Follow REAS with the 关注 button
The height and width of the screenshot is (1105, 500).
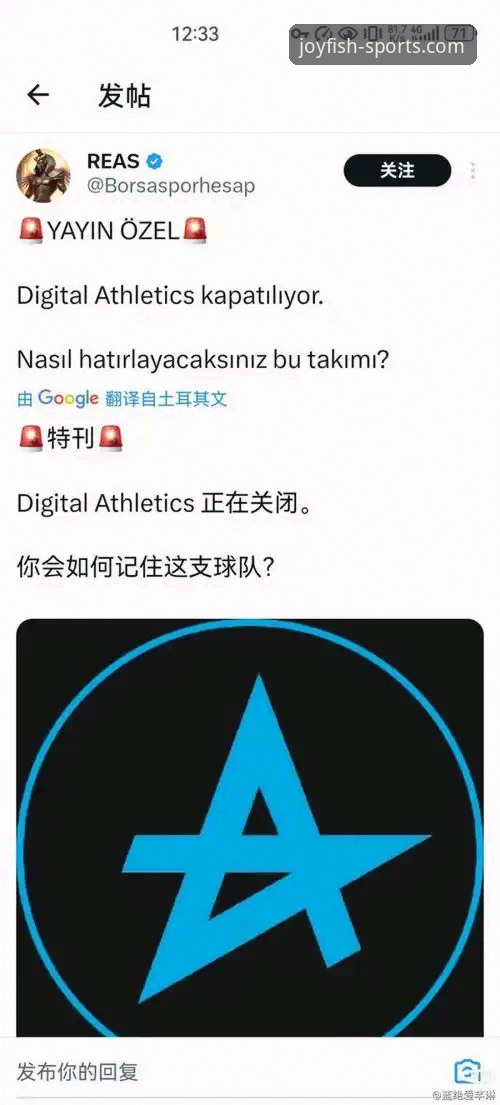click(397, 171)
